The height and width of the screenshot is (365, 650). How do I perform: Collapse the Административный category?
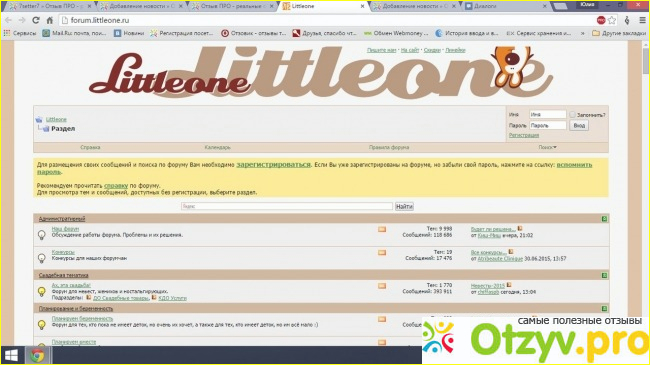[604, 219]
